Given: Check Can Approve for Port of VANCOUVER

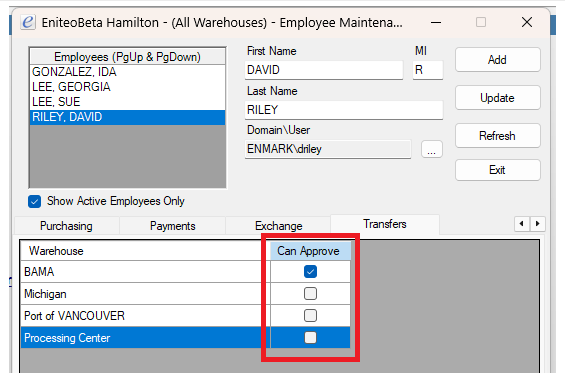Looking at the screenshot, I should tap(310, 316).
